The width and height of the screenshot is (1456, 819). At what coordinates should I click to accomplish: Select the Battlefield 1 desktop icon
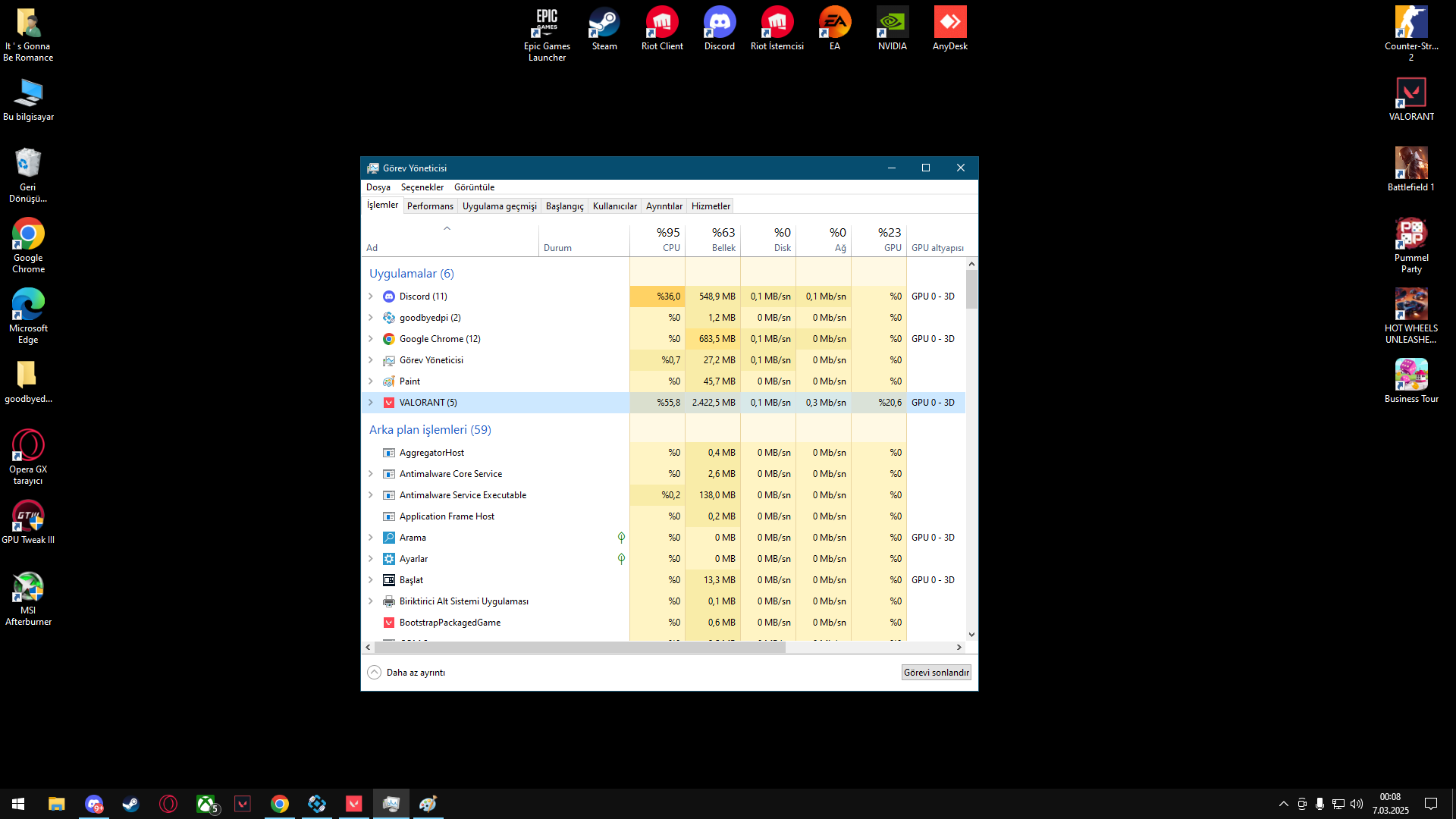coord(1411,170)
